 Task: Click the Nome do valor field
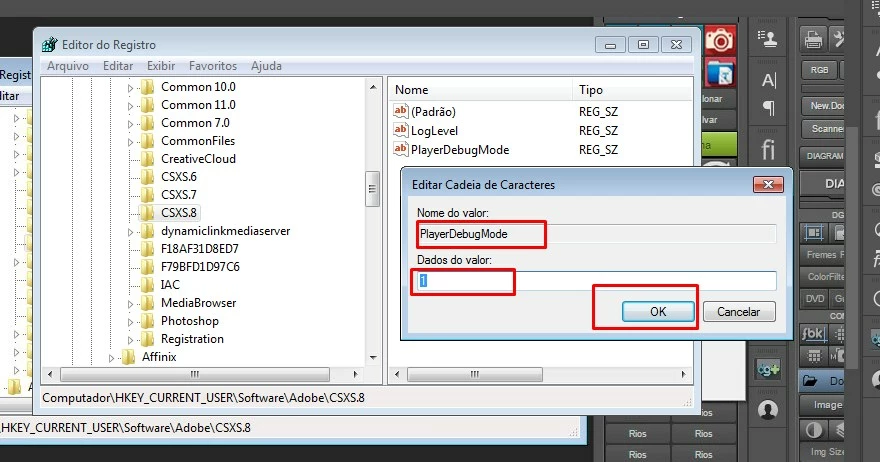pyautogui.click(x=596, y=234)
